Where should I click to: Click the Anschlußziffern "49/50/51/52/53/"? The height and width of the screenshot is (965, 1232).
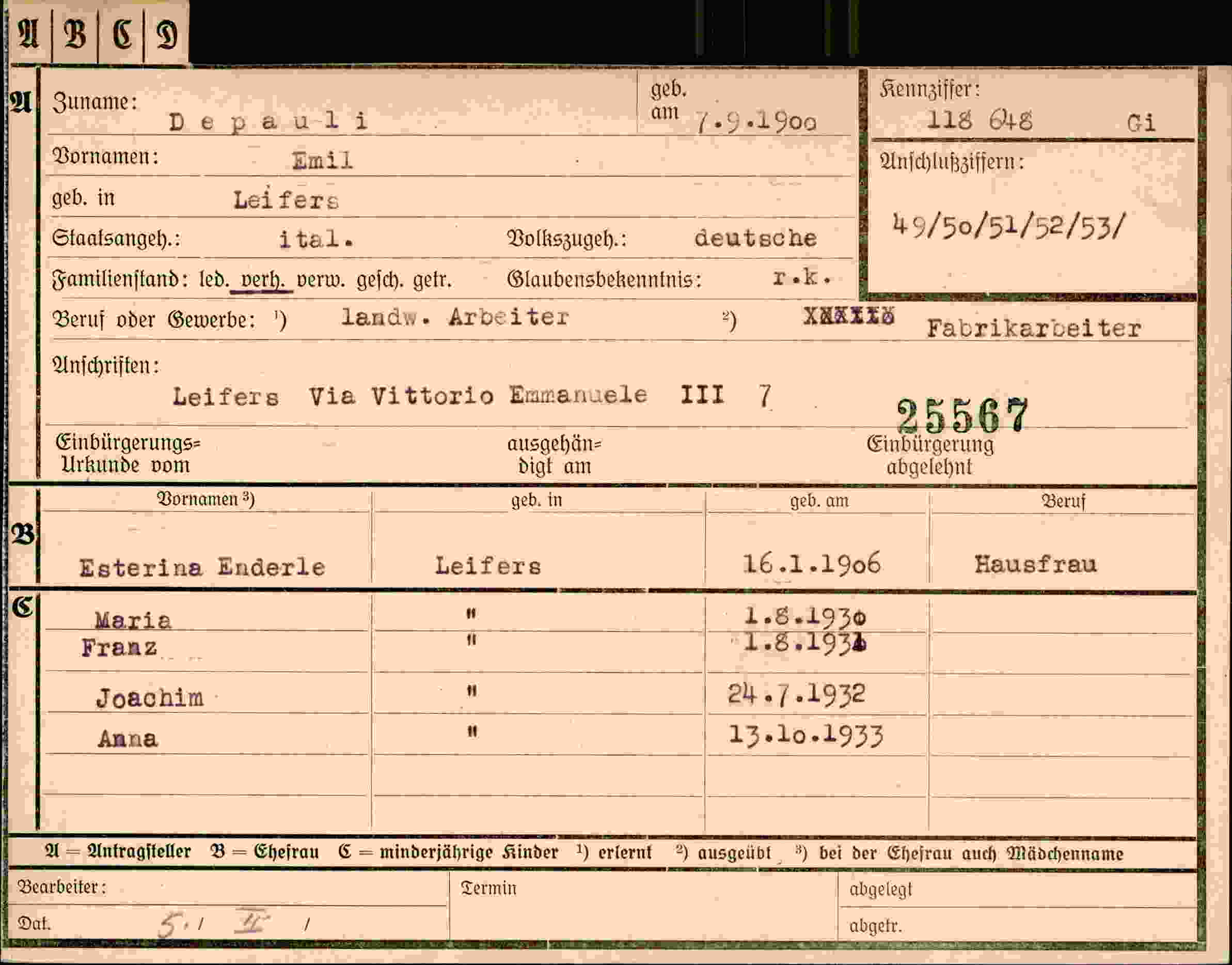click(x=1009, y=225)
